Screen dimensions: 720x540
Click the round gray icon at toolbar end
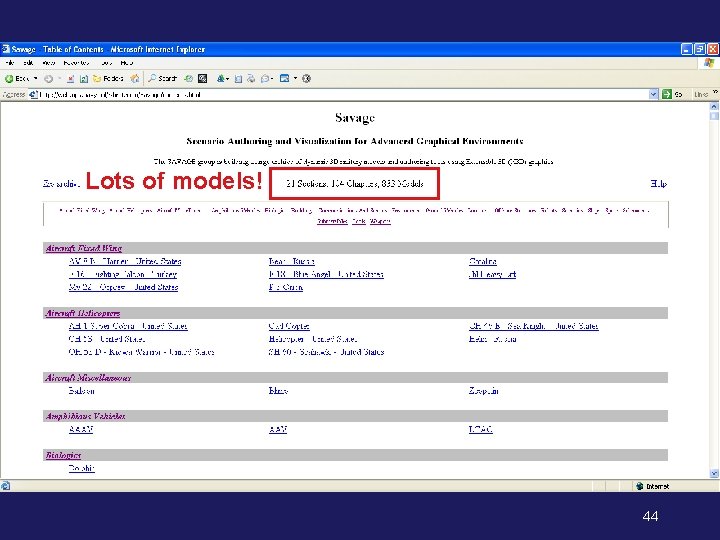(x=306, y=79)
